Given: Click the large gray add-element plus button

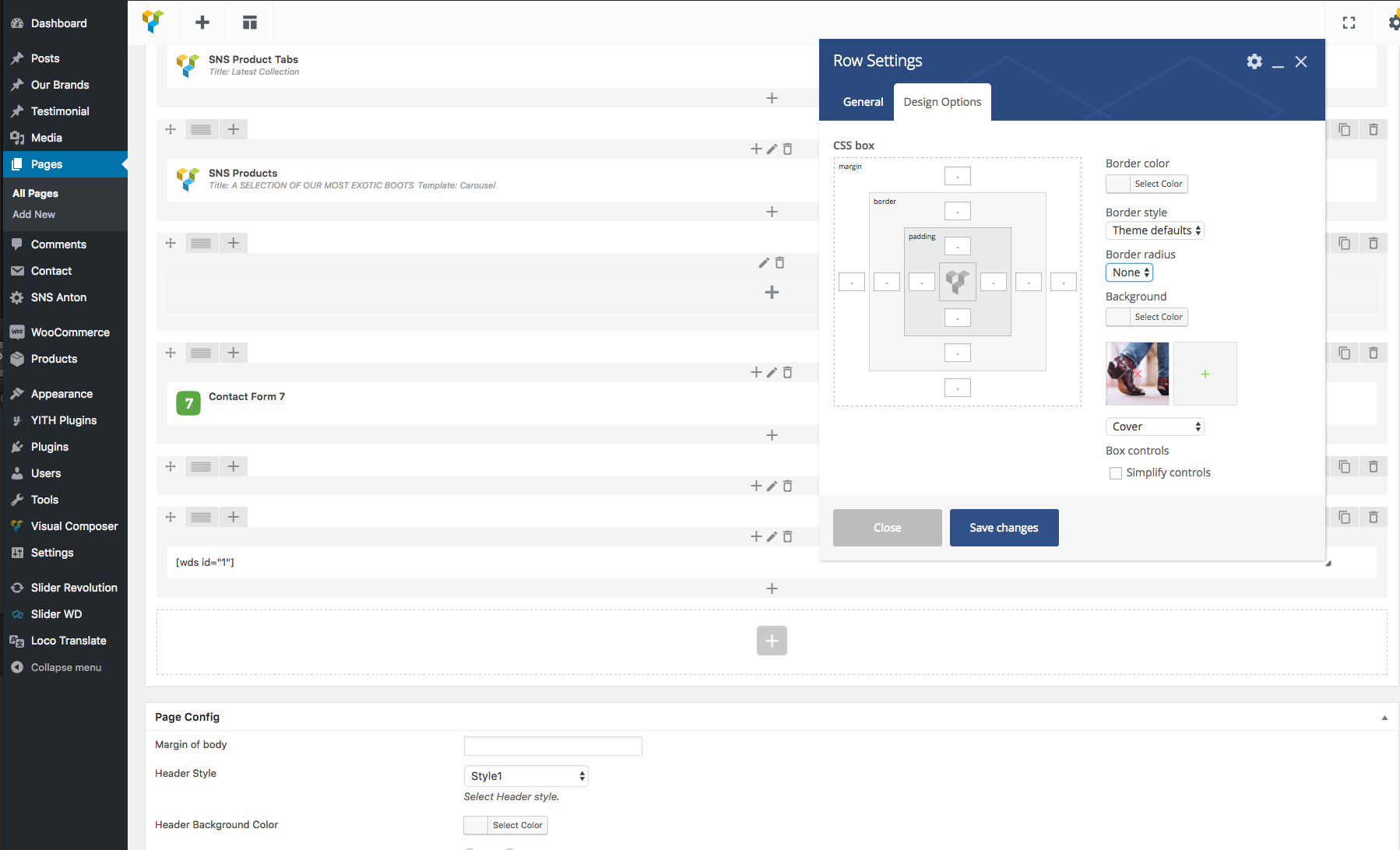Looking at the screenshot, I should click(772, 641).
